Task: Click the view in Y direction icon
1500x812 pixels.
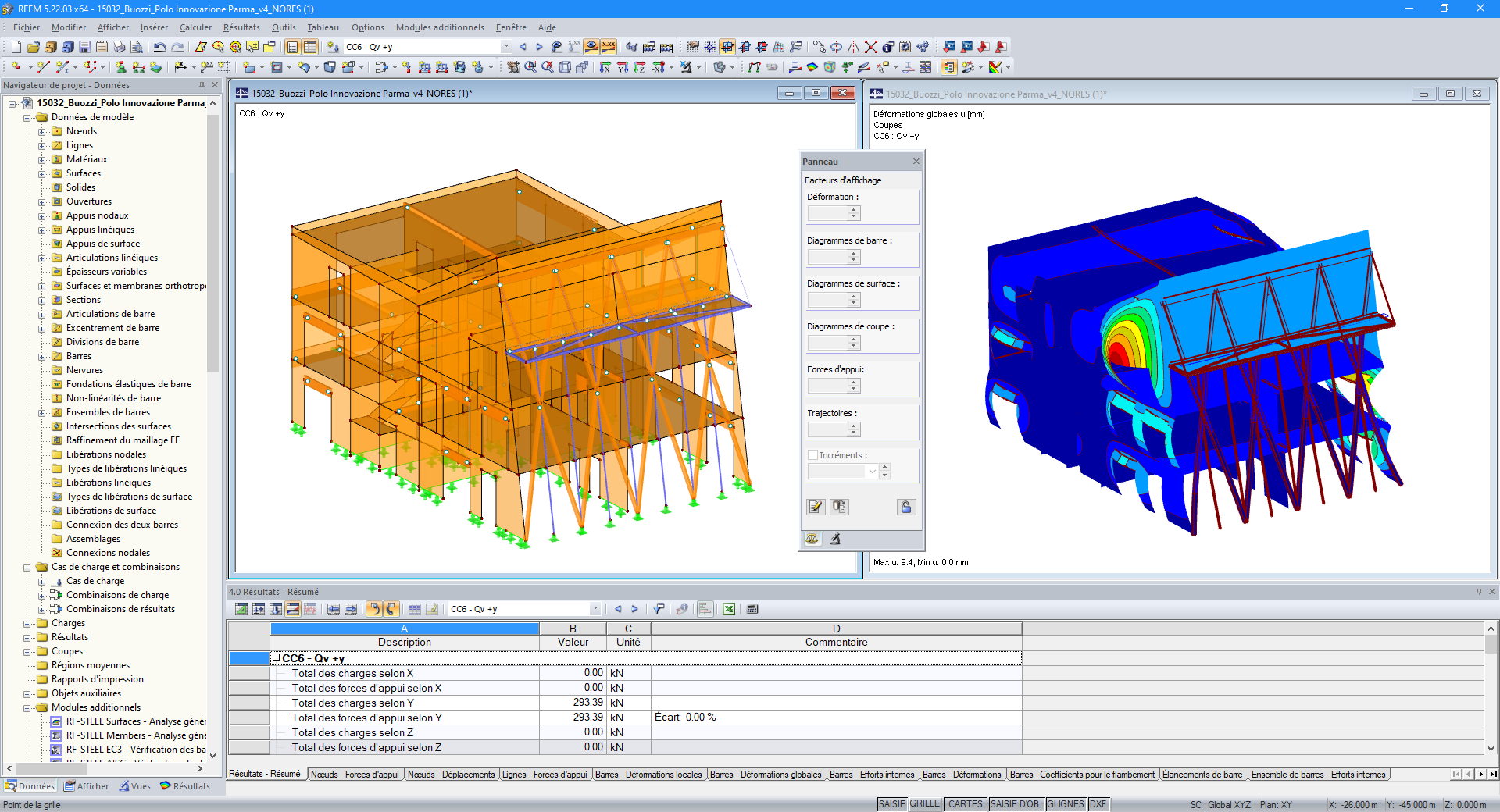Action: click(623, 67)
